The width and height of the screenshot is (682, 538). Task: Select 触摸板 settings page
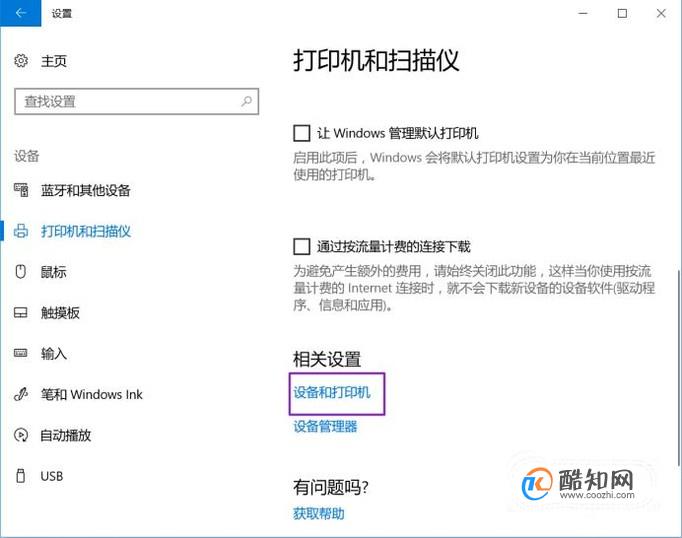pos(60,313)
